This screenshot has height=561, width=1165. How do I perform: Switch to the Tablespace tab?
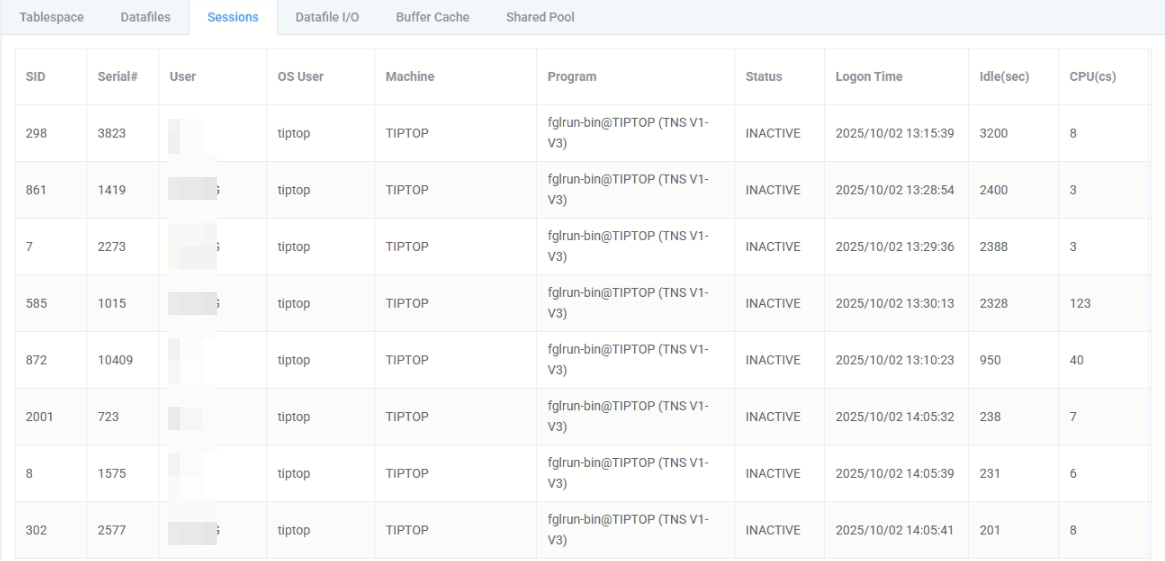52,17
